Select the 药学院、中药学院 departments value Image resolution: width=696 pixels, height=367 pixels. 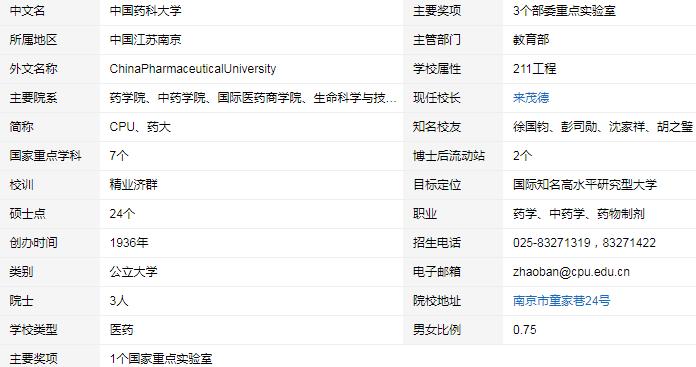coord(253,98)
